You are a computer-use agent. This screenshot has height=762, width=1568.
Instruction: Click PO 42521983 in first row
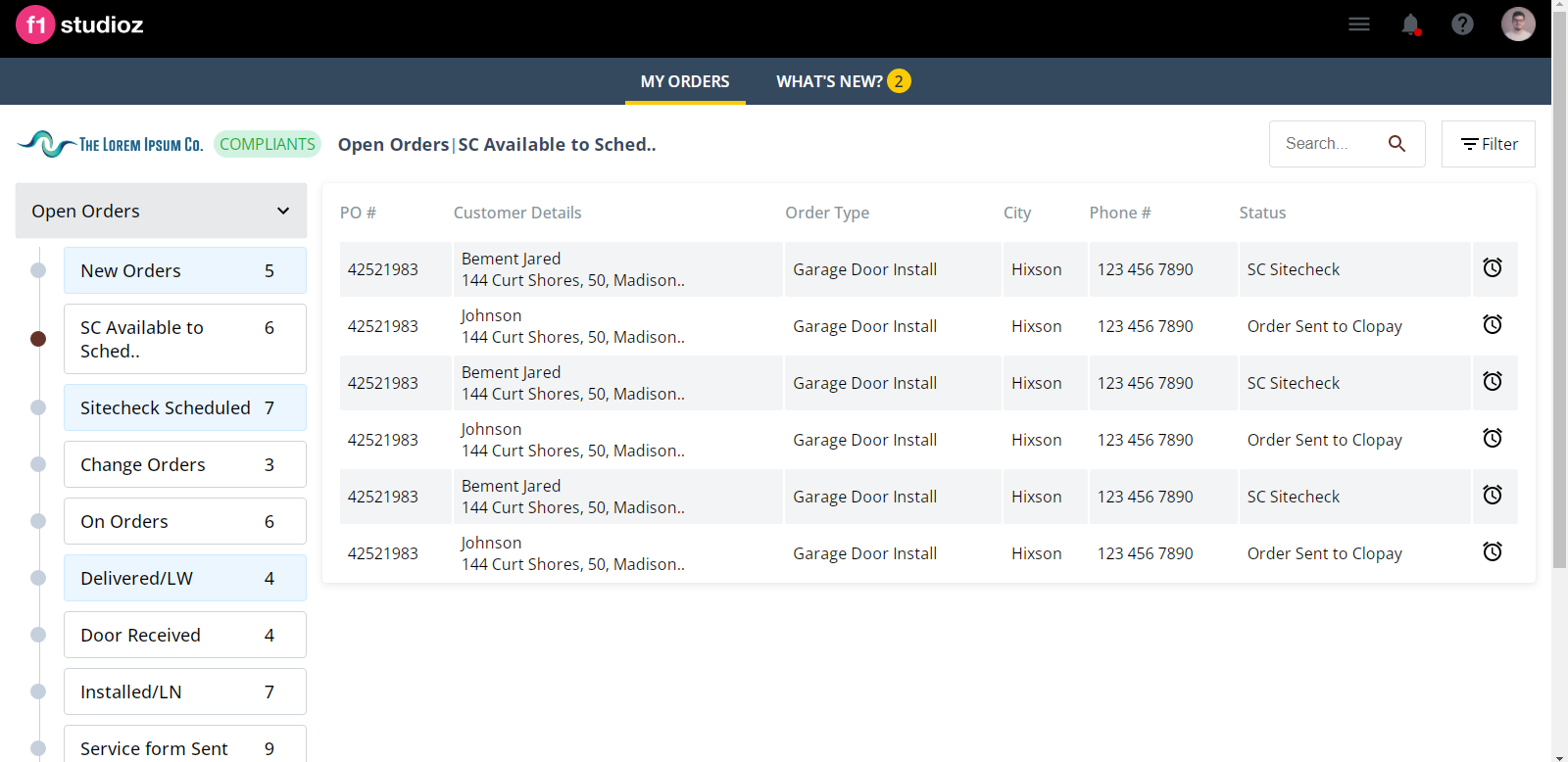coord(383,269)
